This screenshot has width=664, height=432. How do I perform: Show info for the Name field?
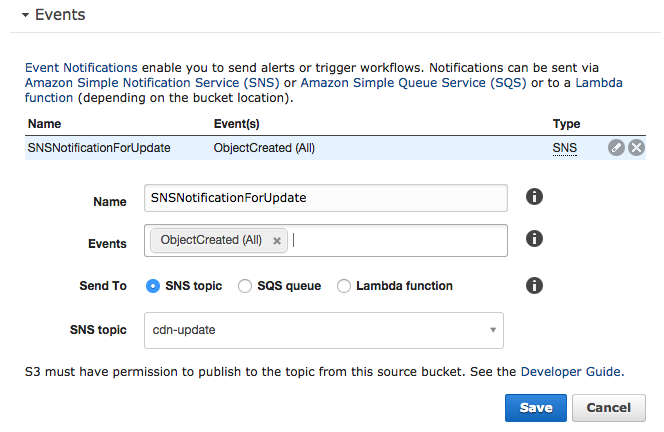[x=534, y=197]
